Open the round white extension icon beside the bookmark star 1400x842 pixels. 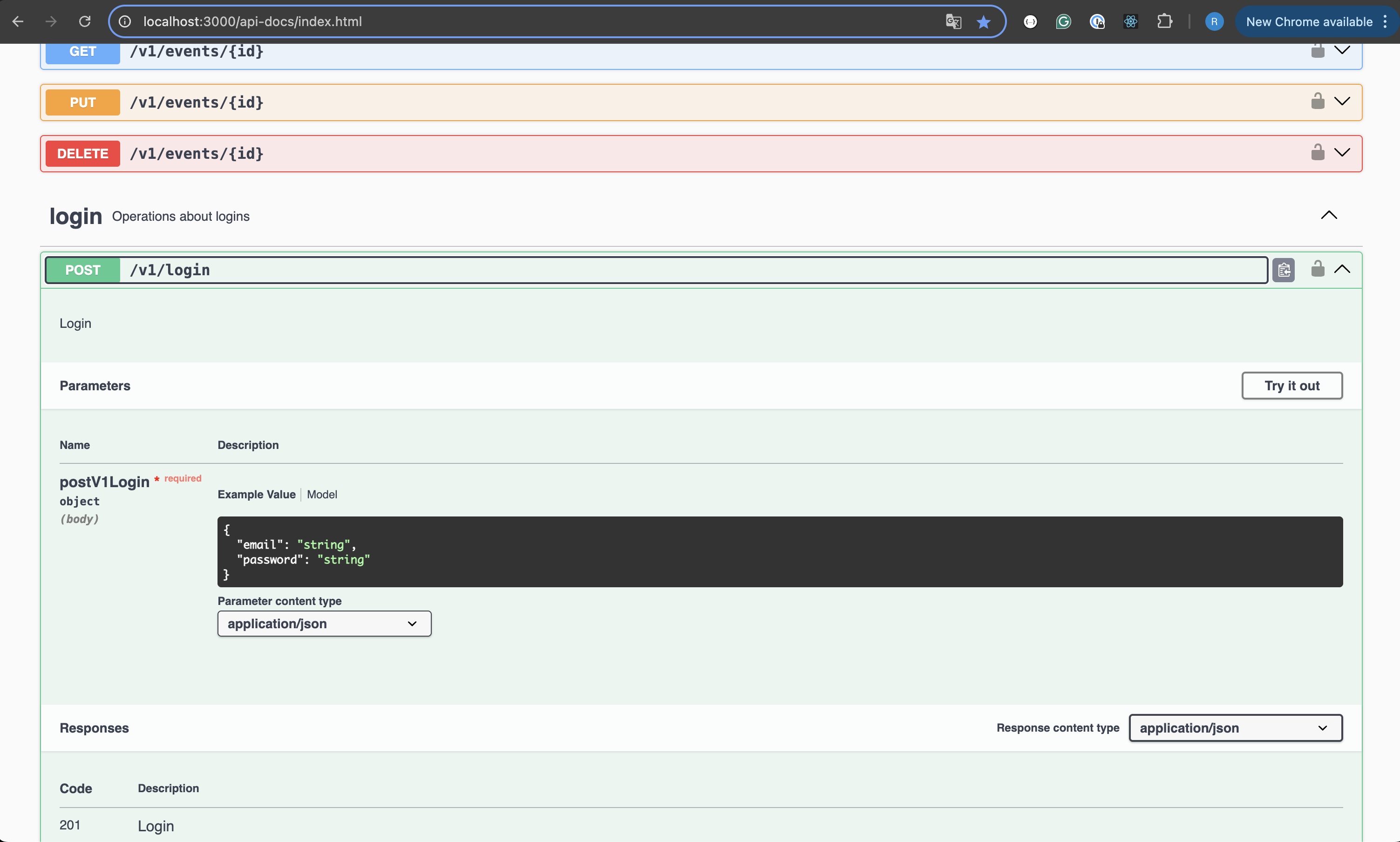[x=1030, y=21]
